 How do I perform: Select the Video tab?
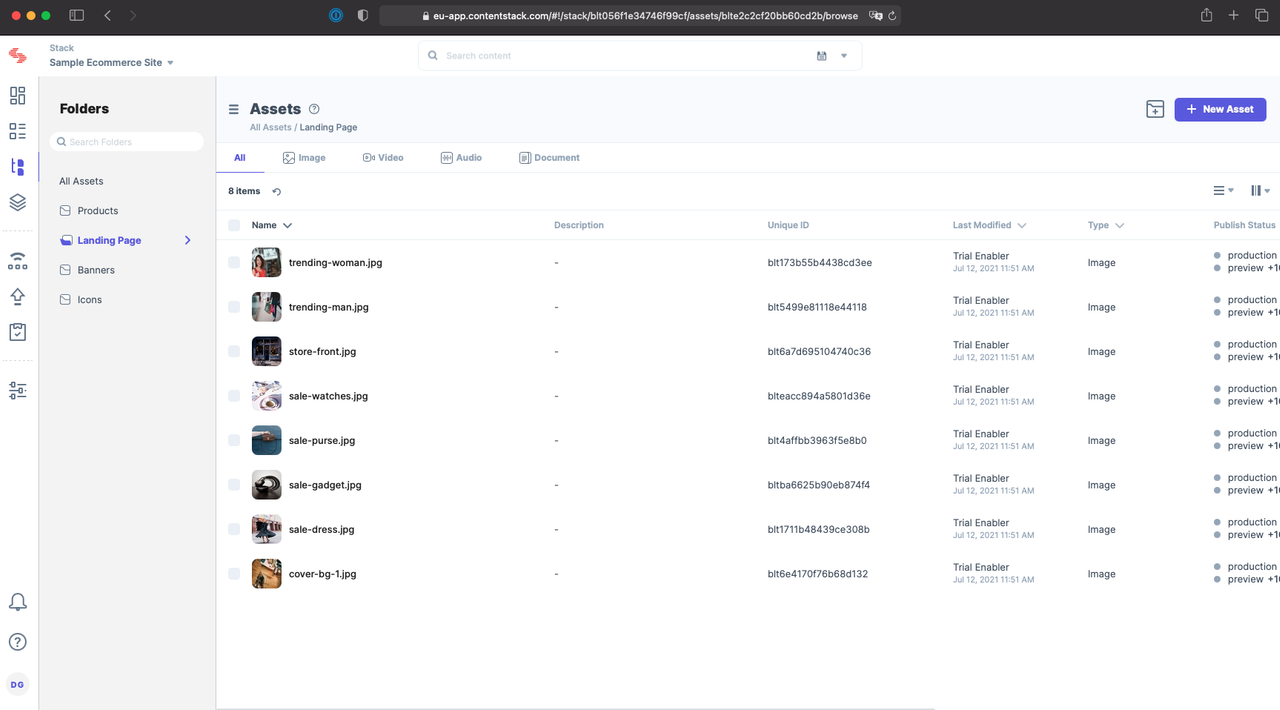[383, 157]
